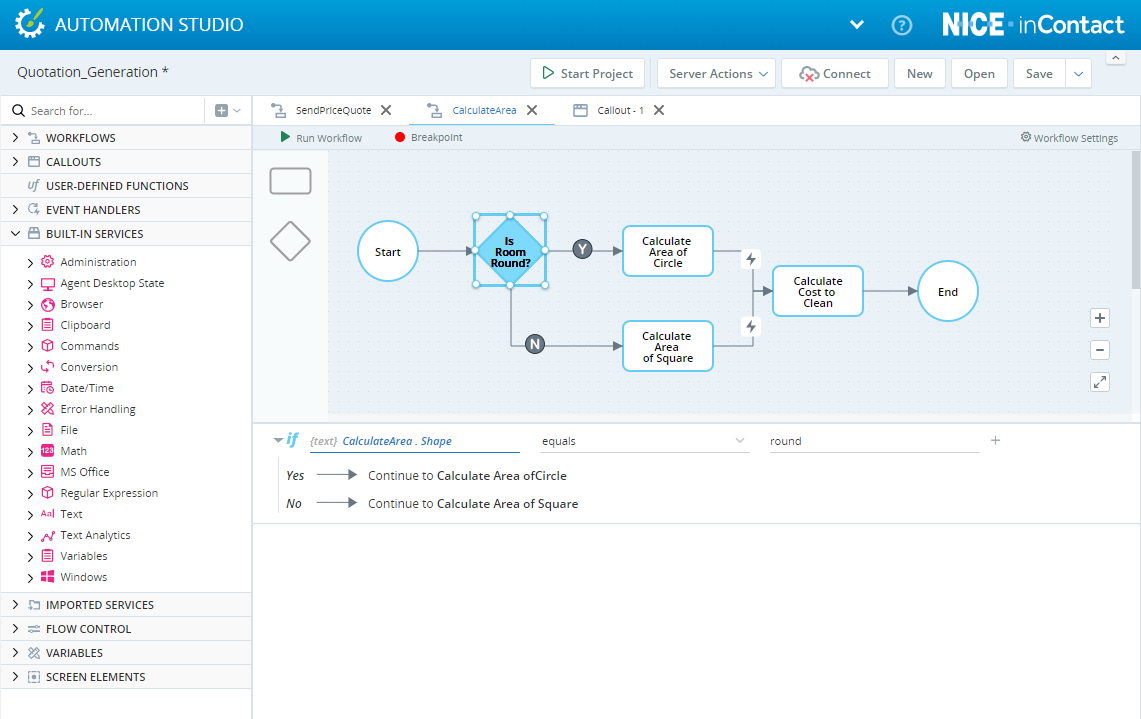
Task: Expand the WORKFLOWS section
Action: [15, 138]
